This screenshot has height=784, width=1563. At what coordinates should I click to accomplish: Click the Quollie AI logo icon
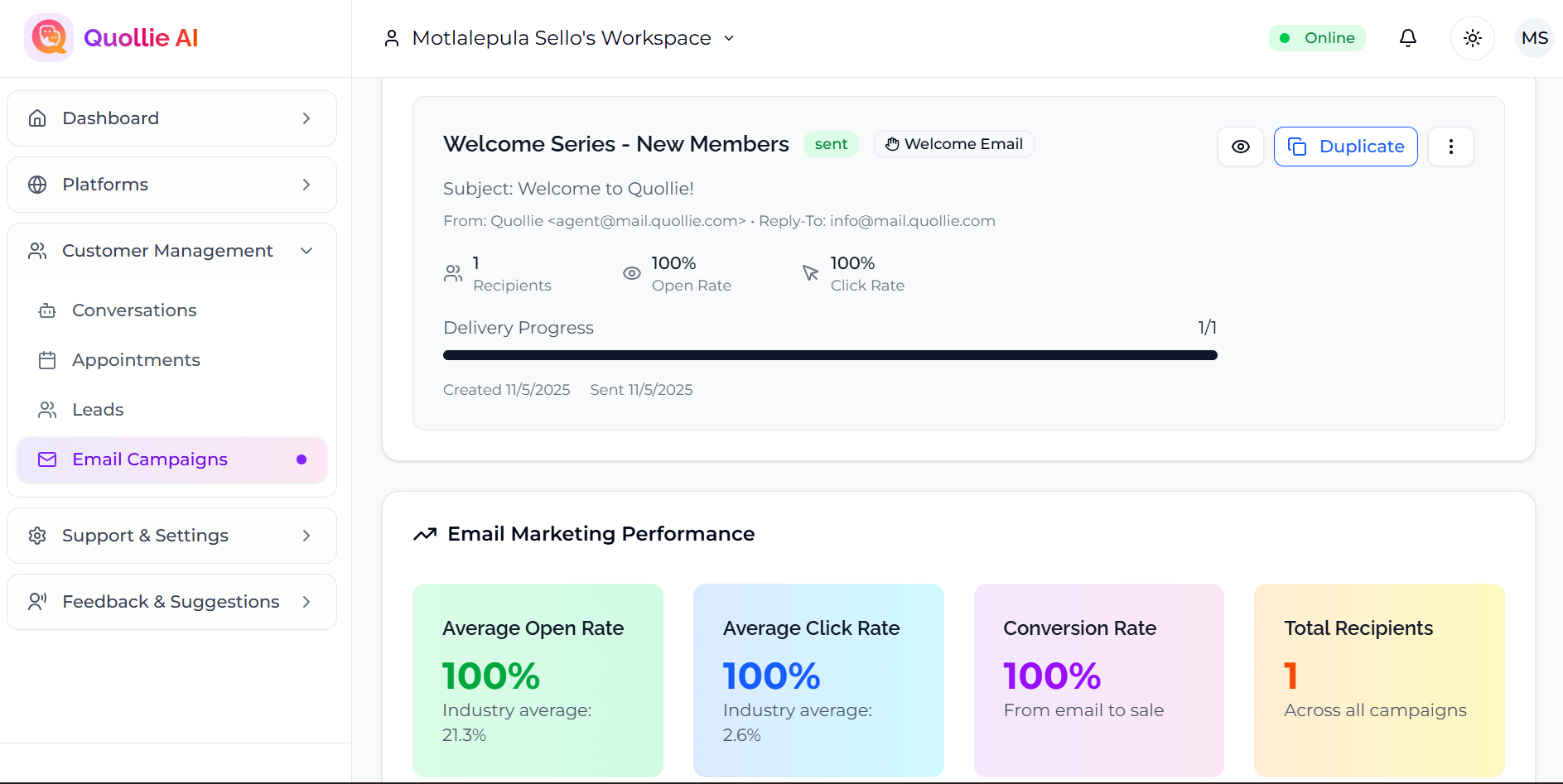pyautogui.click(x=49, y=38)
